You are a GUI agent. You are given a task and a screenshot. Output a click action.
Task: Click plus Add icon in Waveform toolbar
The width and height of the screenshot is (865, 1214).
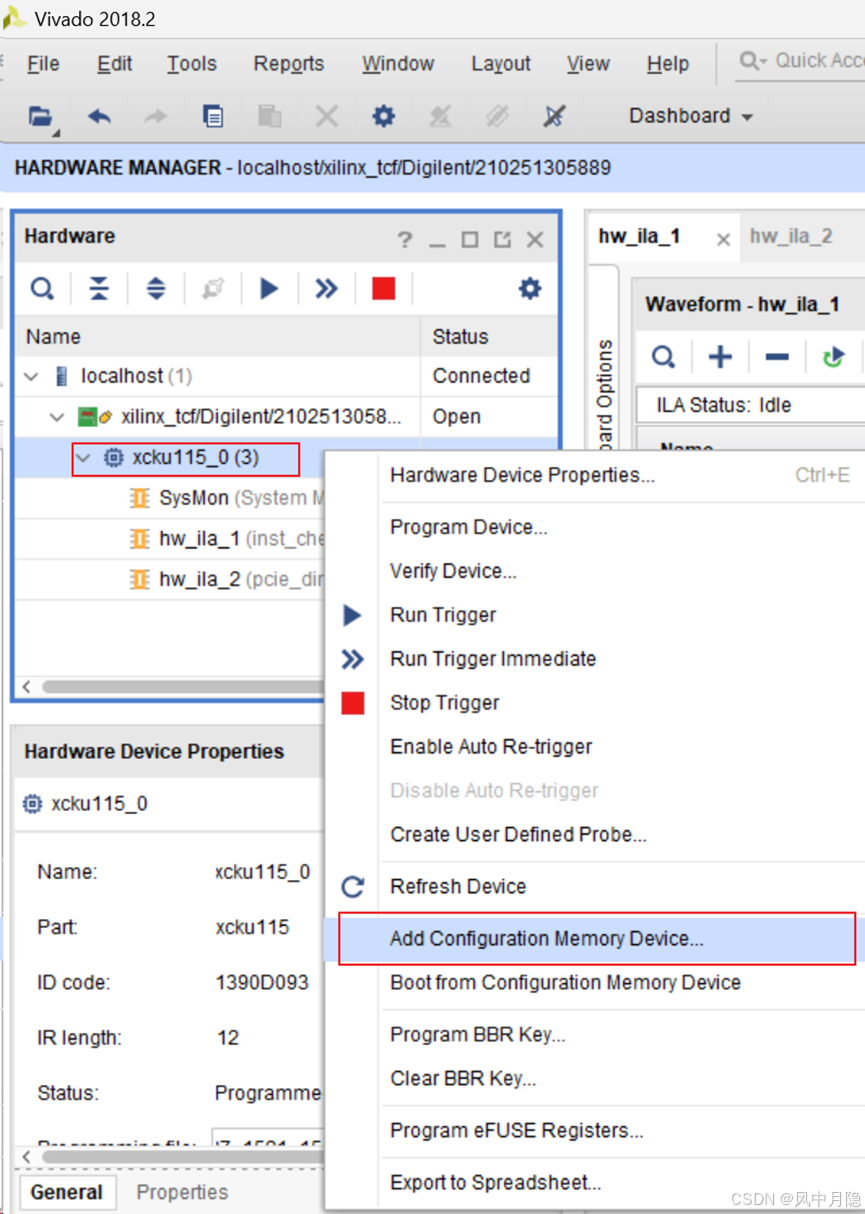tap(720, 356)
